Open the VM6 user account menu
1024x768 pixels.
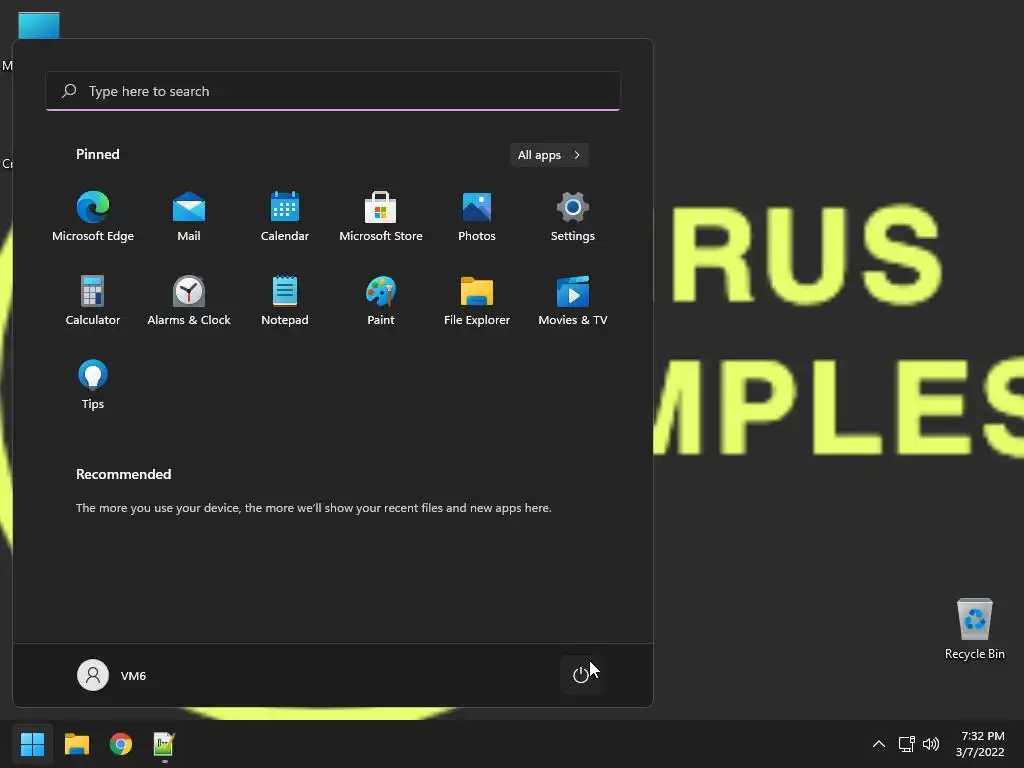point(112,675)
